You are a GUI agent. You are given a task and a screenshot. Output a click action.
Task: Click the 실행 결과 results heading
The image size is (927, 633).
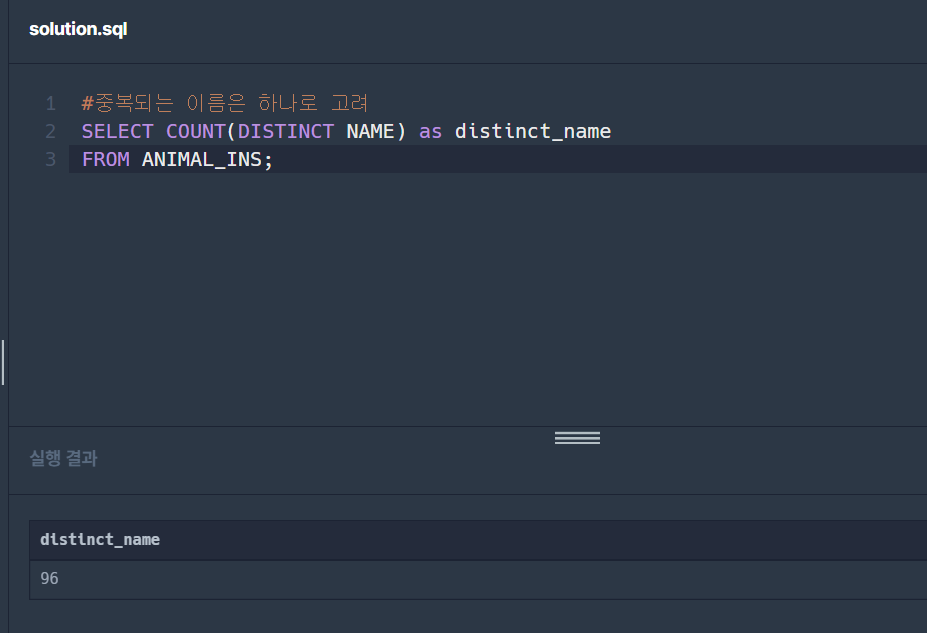(63, 458)
